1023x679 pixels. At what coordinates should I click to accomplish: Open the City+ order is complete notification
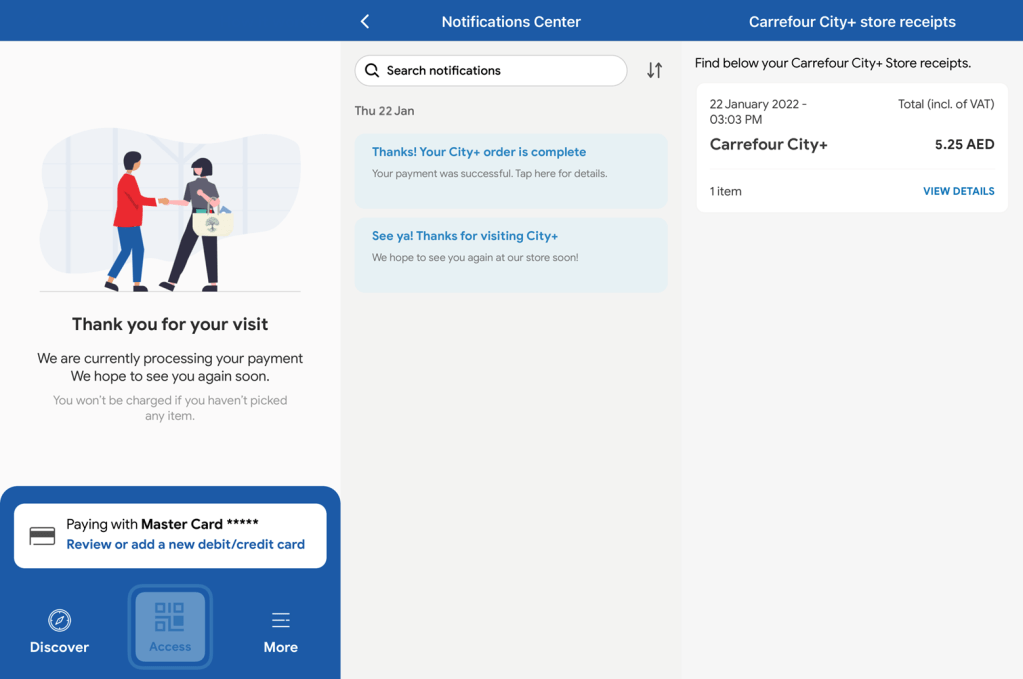pos(510,171)
